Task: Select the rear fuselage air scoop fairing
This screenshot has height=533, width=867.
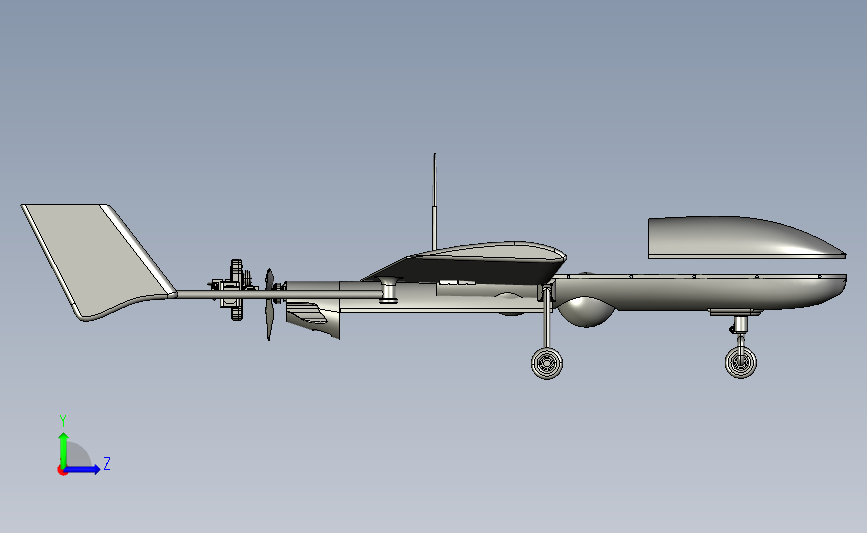Action: (x=313, y=320)
